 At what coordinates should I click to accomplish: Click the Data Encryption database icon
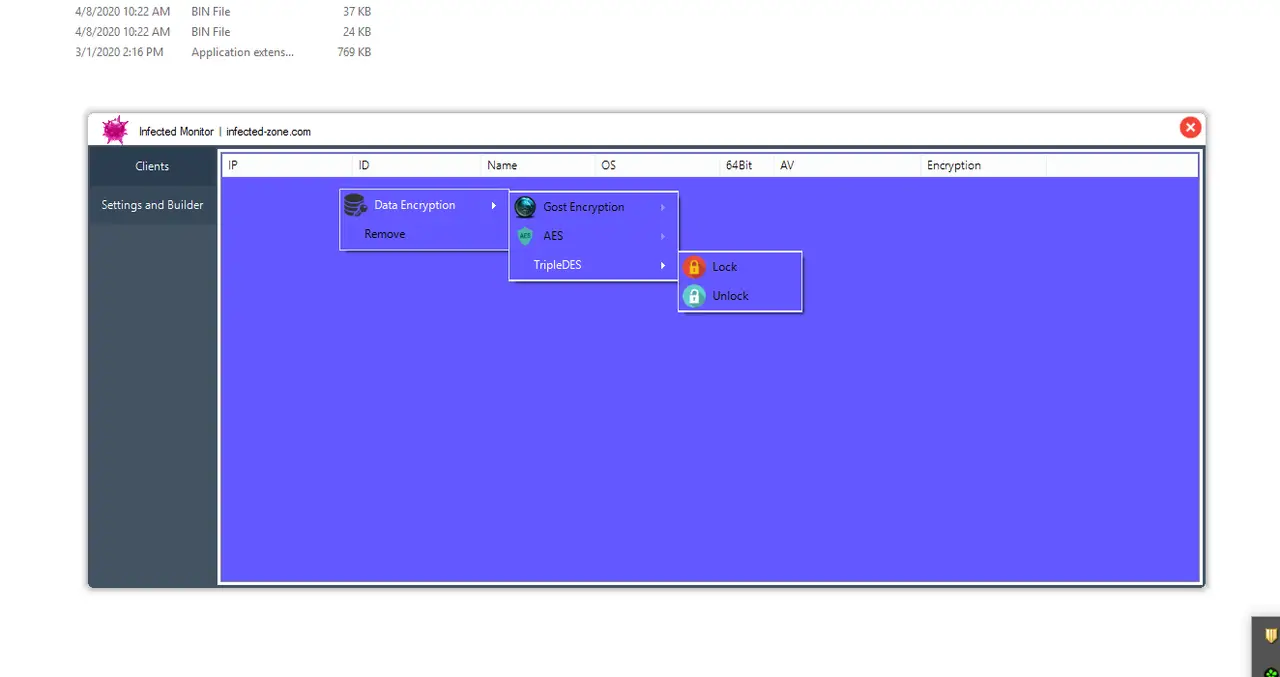[x=355, y=205]
